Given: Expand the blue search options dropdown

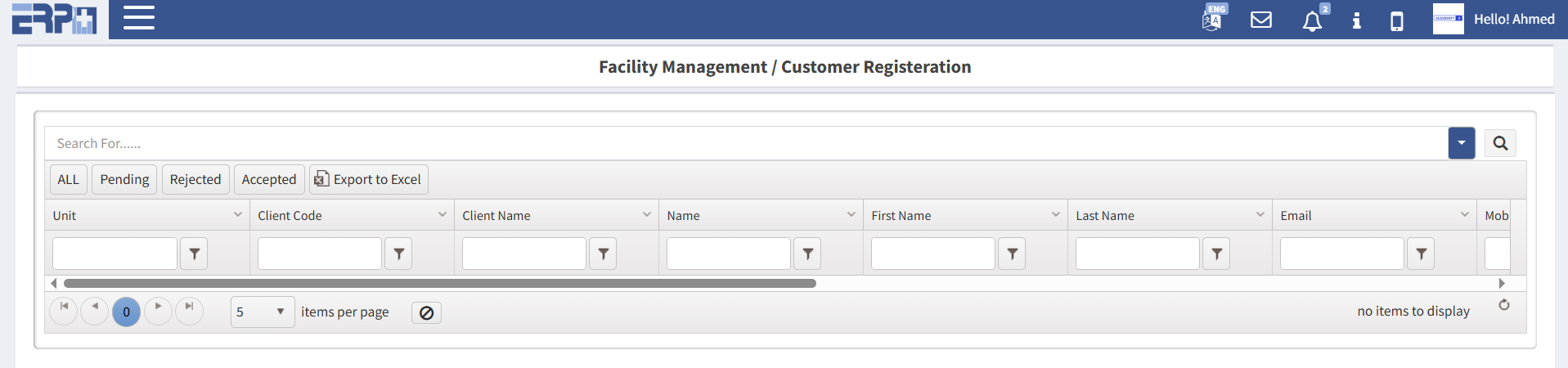Looking at the screenshot, I should click(x=1461, y=143).
